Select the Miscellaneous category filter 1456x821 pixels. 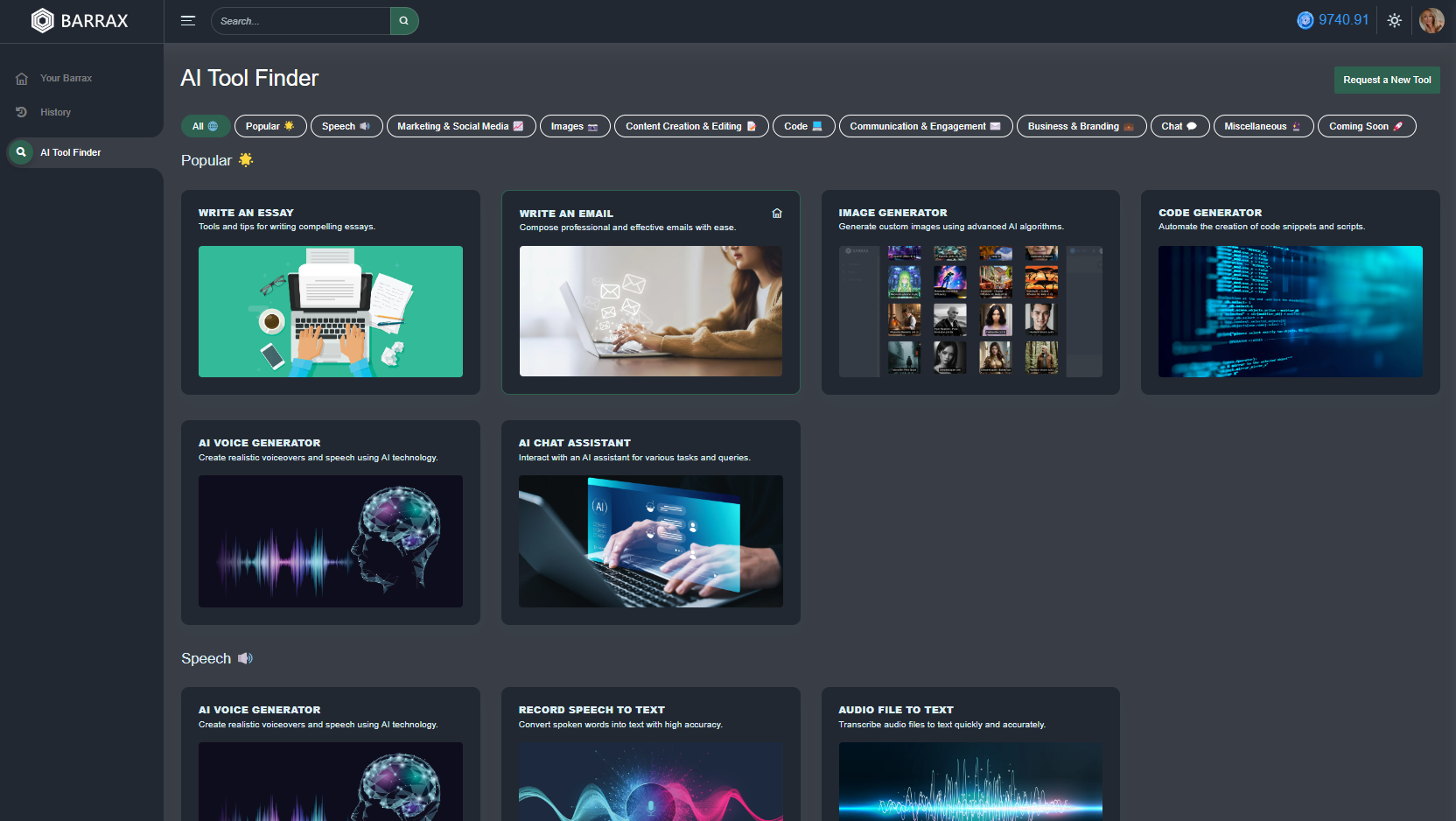1263,126
